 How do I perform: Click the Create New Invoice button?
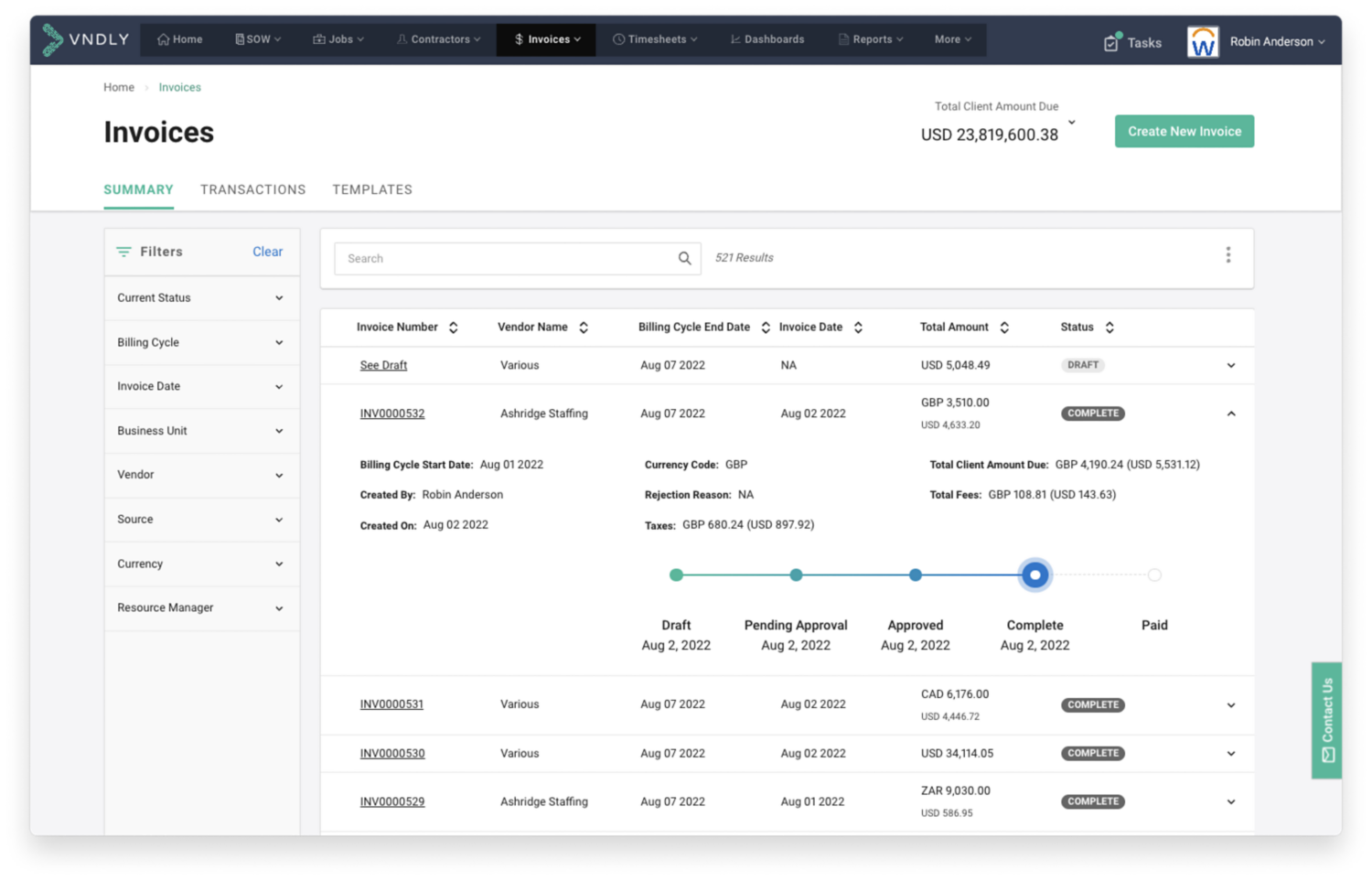(1184, 132)
